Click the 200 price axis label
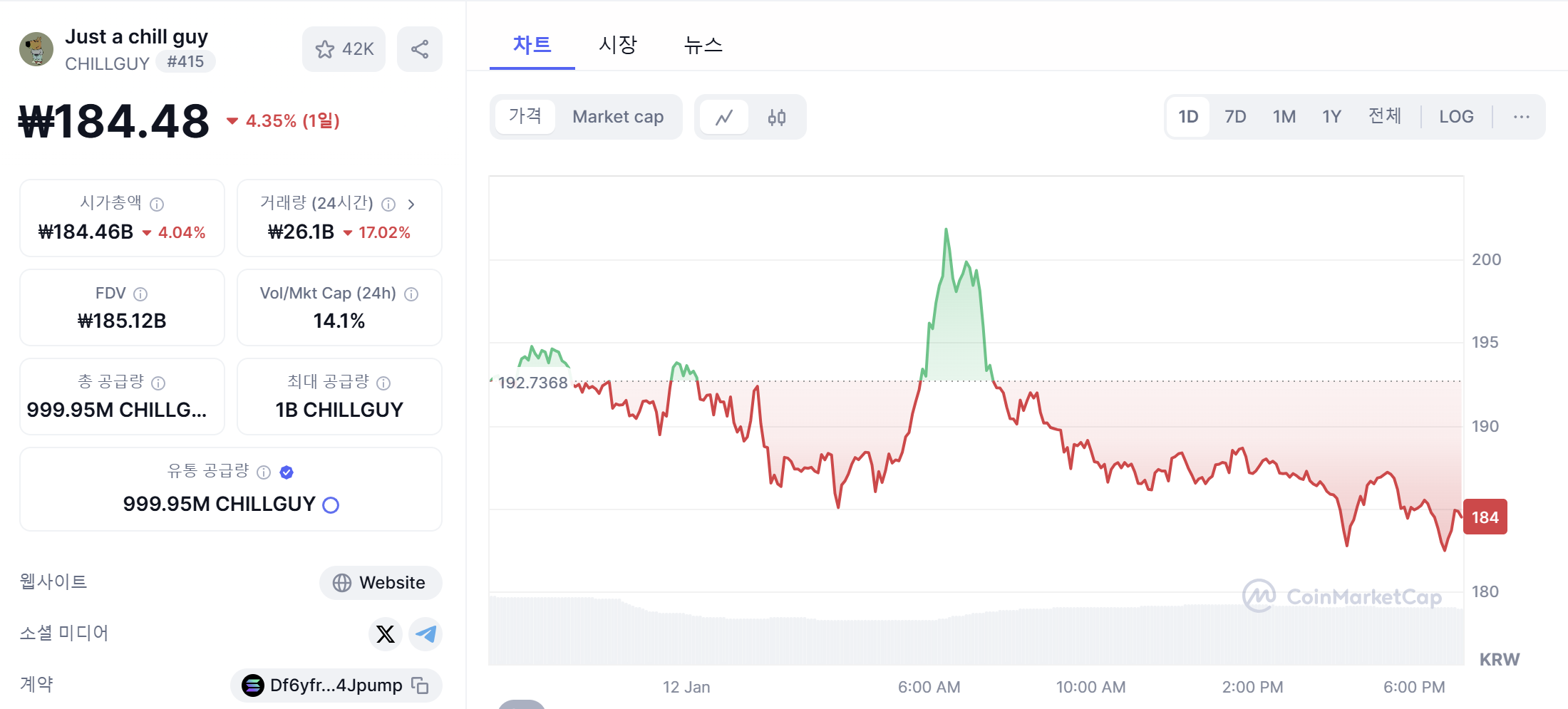 point(1487,260)
